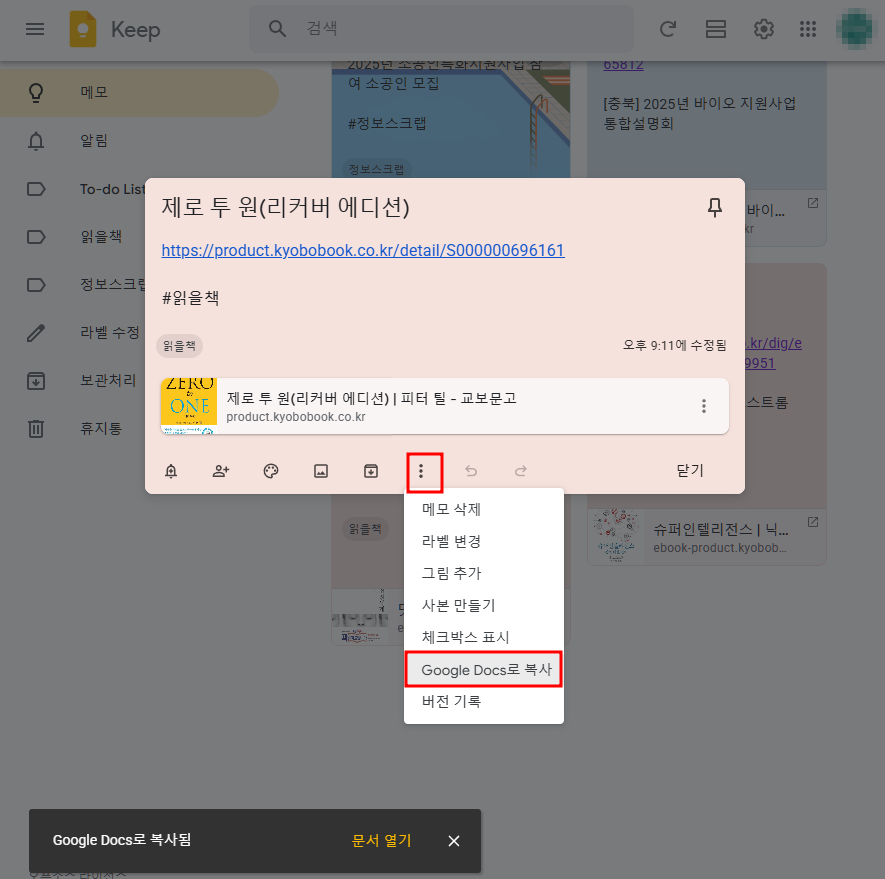Click the 읽을책 label chip in note
885x879 pixels.
179,346
